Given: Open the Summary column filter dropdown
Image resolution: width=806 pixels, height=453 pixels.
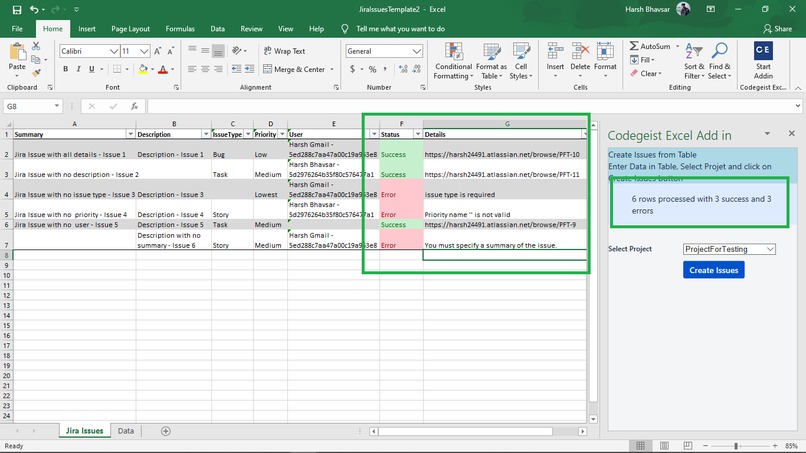Looking at the screenshot, I should pyautogui.click(x=130, y=134).
